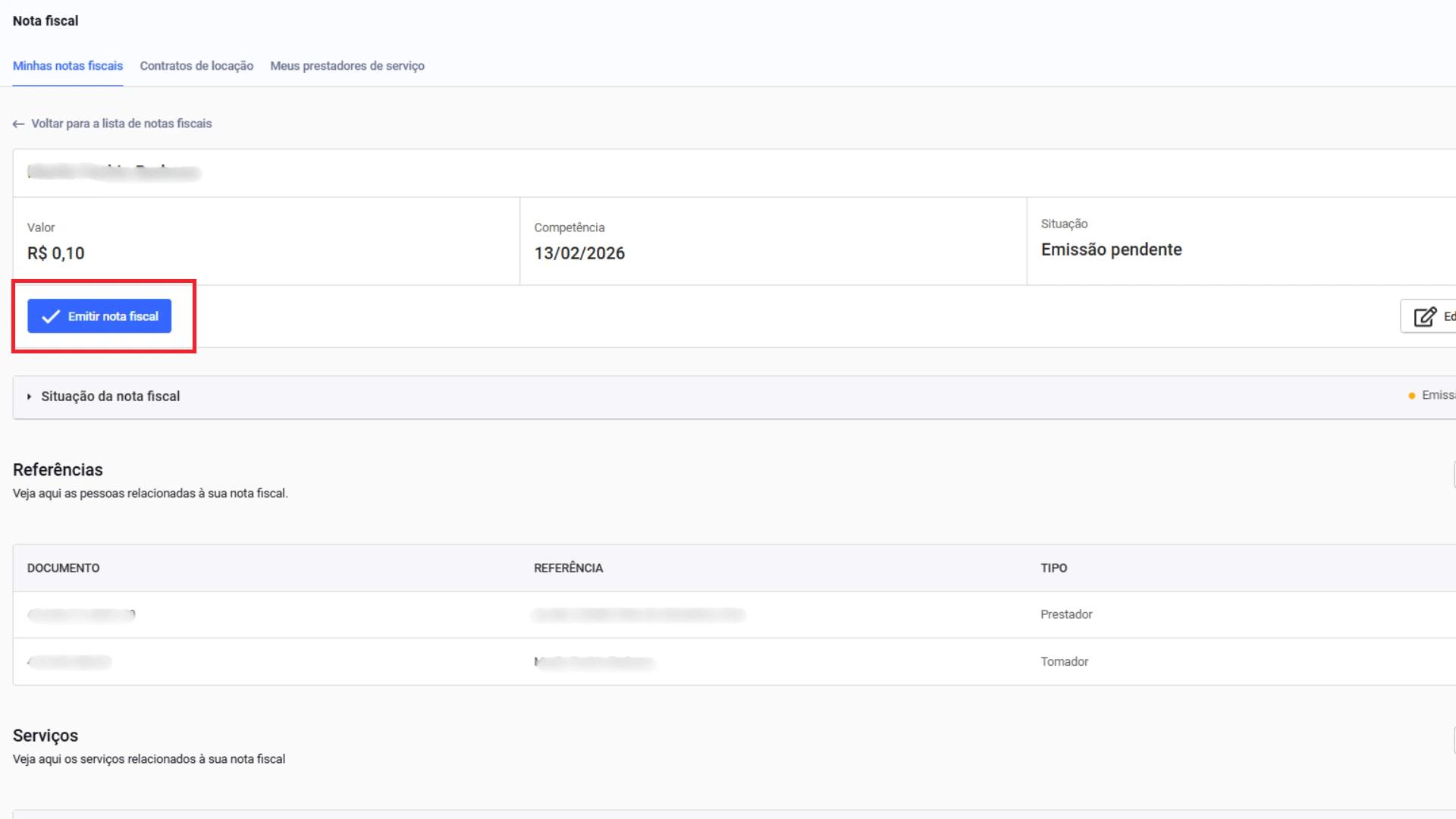Image resolution: width=1456 pixels, height=819 pixels.
Task: Open the Minhas notas fiscais tab
Action: 67,66
